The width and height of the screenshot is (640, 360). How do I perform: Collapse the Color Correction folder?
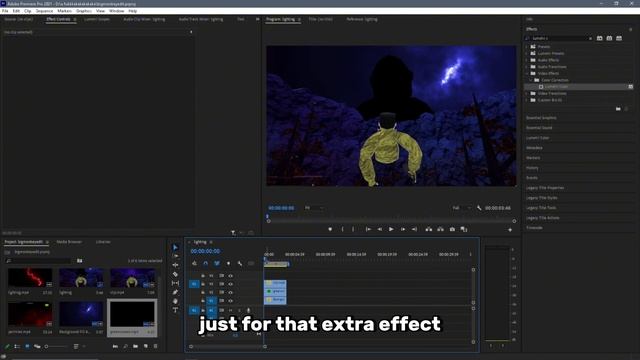tap(531, 80)
